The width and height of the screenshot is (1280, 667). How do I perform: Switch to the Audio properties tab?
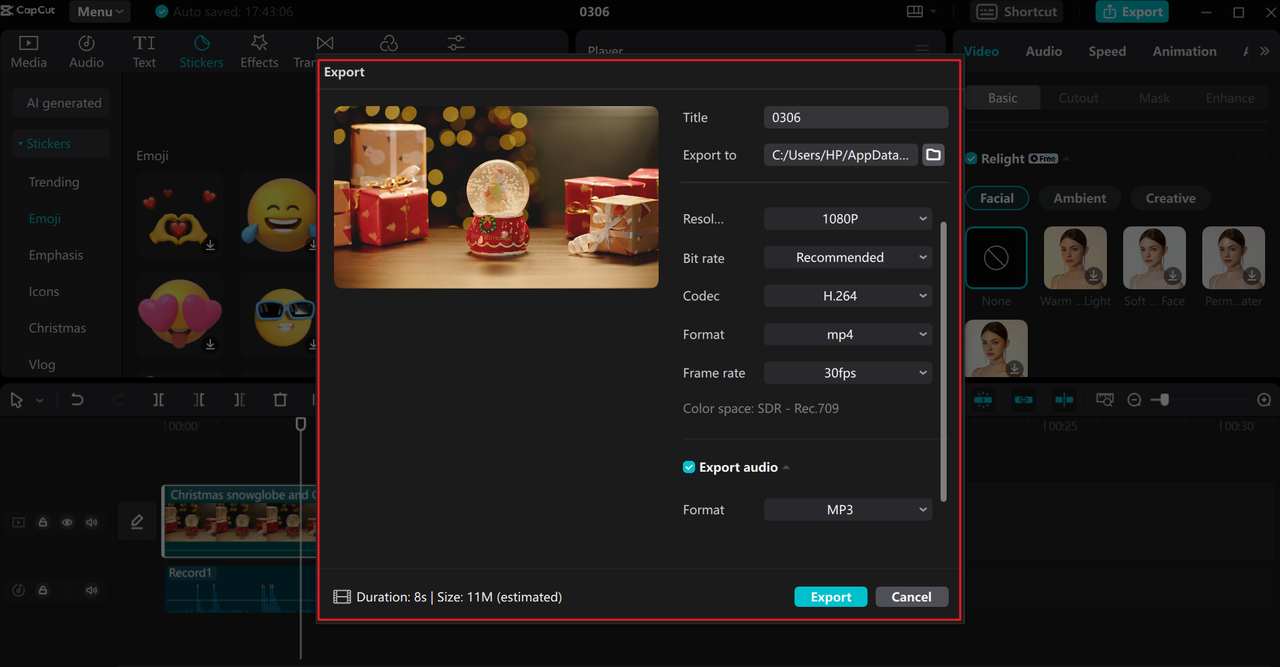pyautogui.click(x=1044, y=51)
